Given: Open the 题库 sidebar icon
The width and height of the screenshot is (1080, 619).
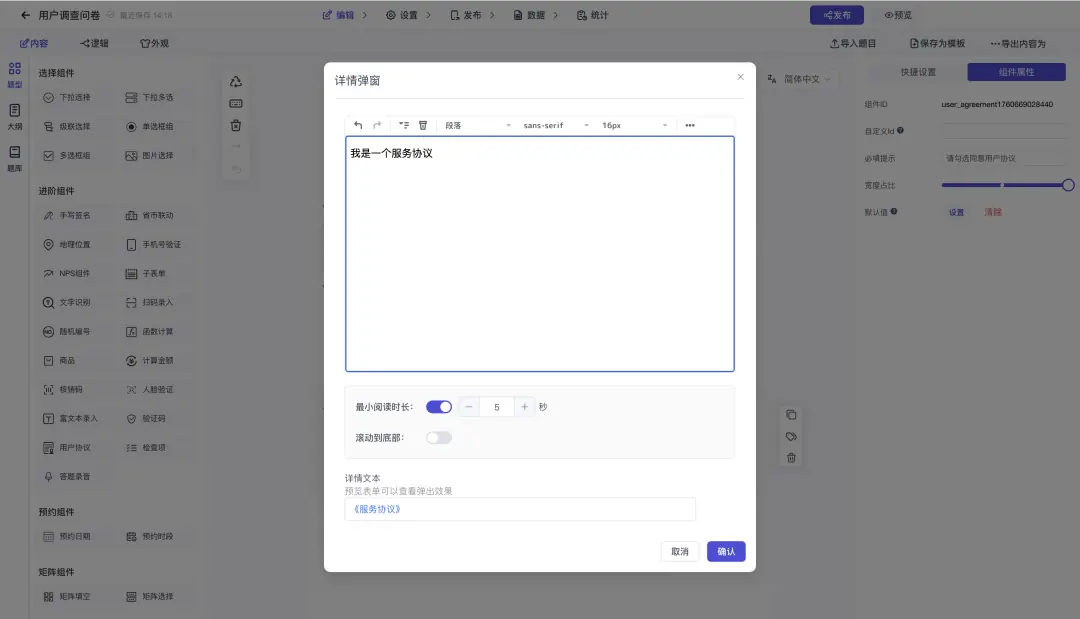Looking at the screenshot, I should (x=15, y=158).
